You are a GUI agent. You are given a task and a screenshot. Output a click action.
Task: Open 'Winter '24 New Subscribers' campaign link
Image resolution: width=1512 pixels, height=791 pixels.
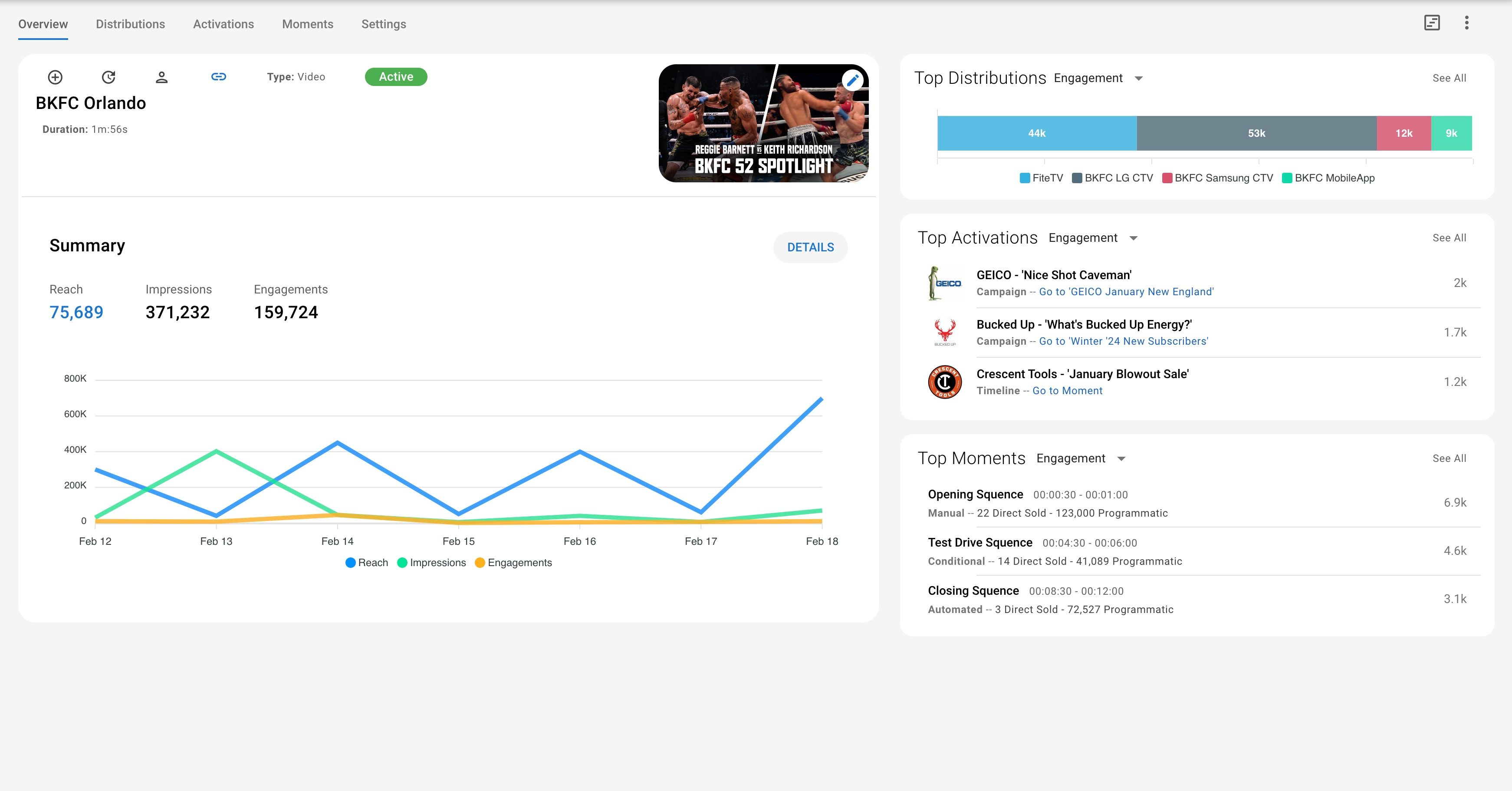coord(1124,341)
